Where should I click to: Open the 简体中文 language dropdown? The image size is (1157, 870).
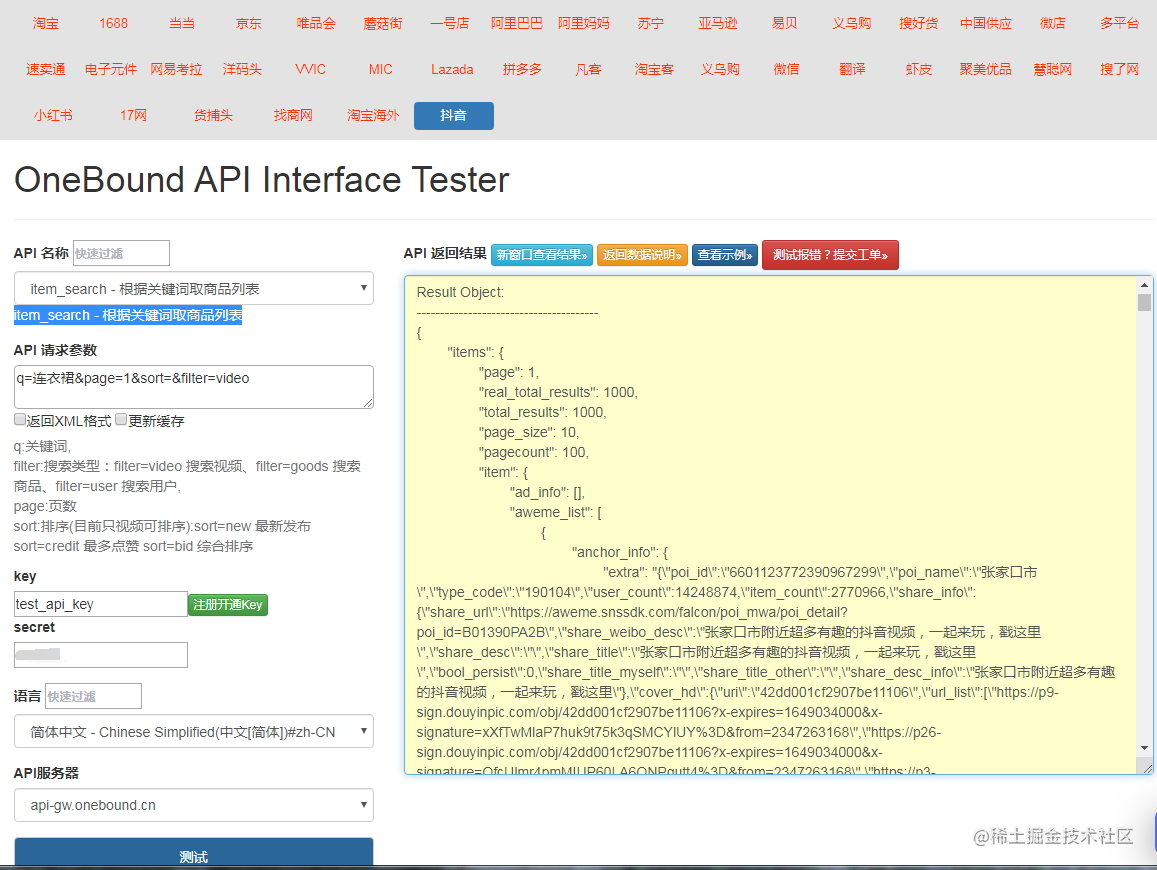pos(193,731)
